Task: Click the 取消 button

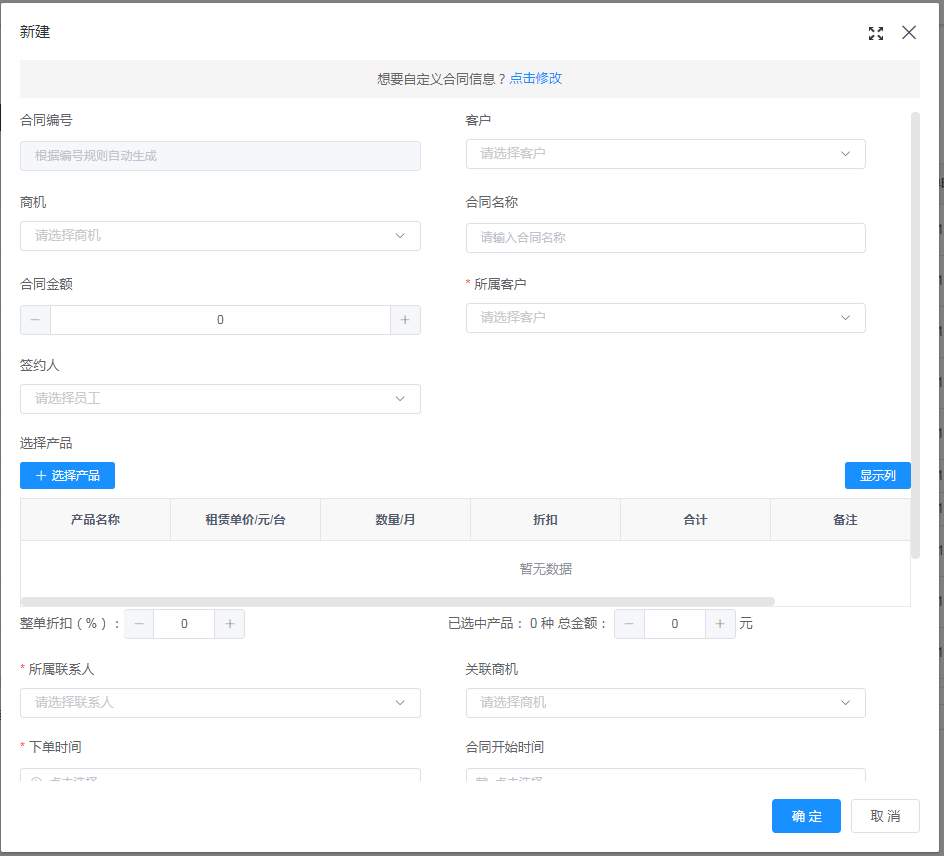Action: (885, 816)
